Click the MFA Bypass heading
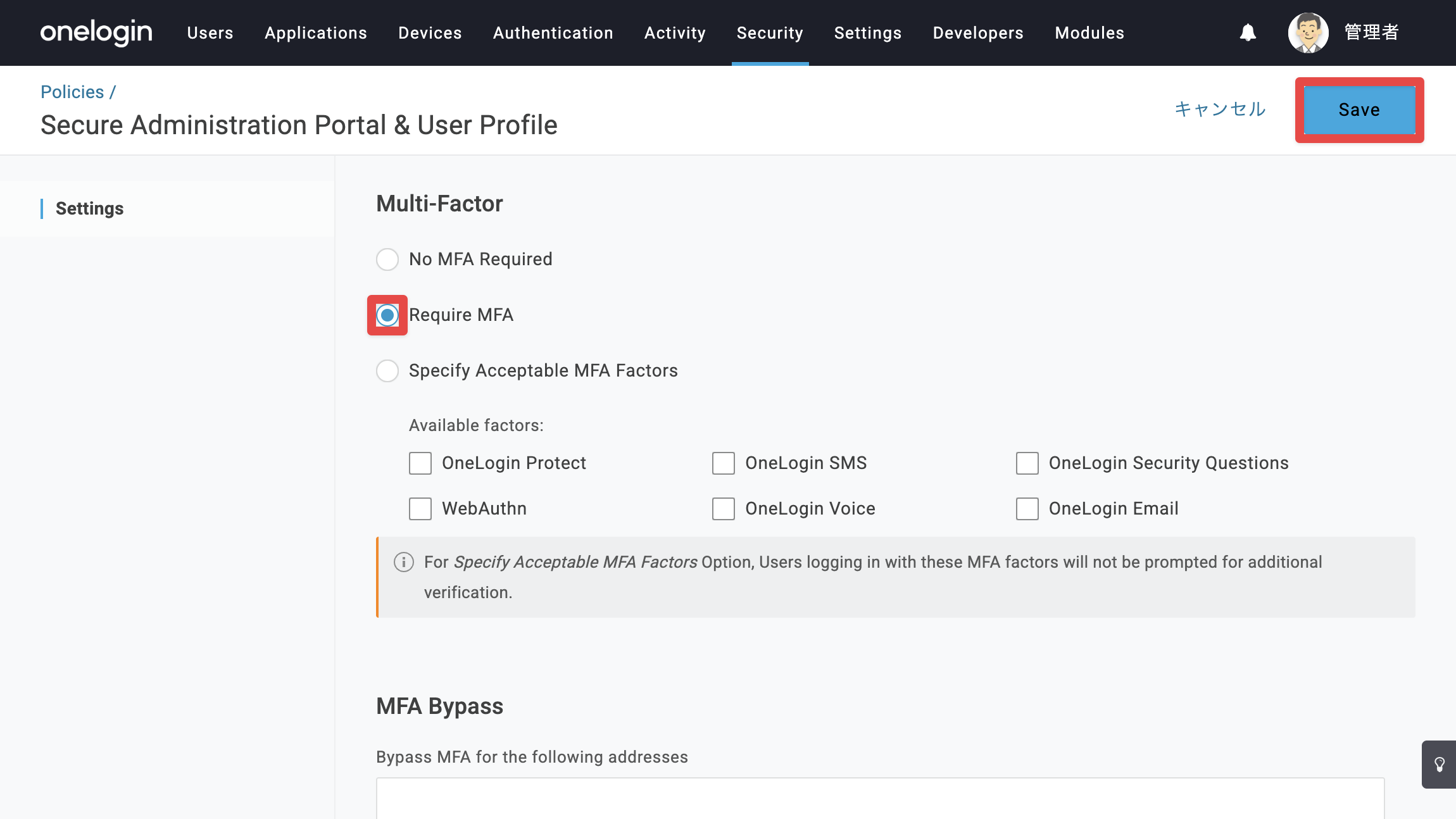 click(439, 706)
